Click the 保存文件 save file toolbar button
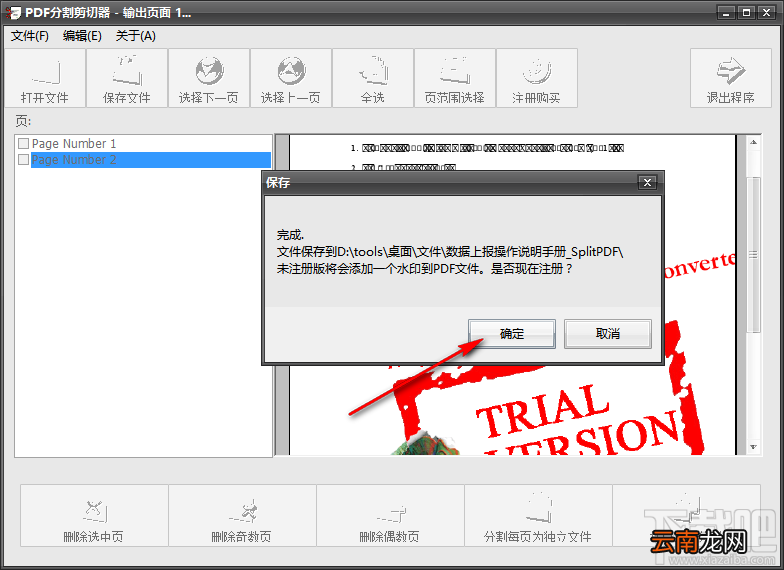Screen dimensions: 784x570 click(127, 78)
